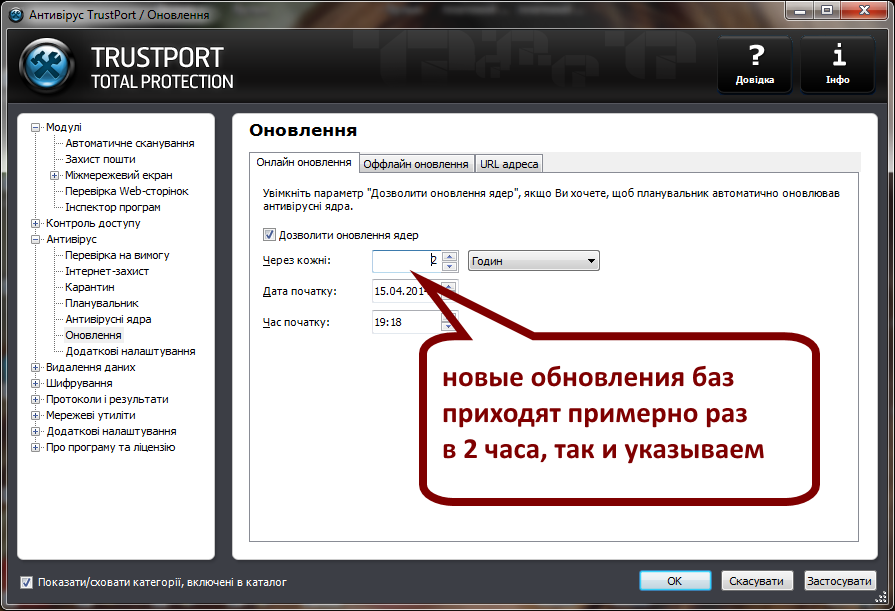Cancel changes with "Скасувати"
Screen dimensions: 895x611
(756, 580)
